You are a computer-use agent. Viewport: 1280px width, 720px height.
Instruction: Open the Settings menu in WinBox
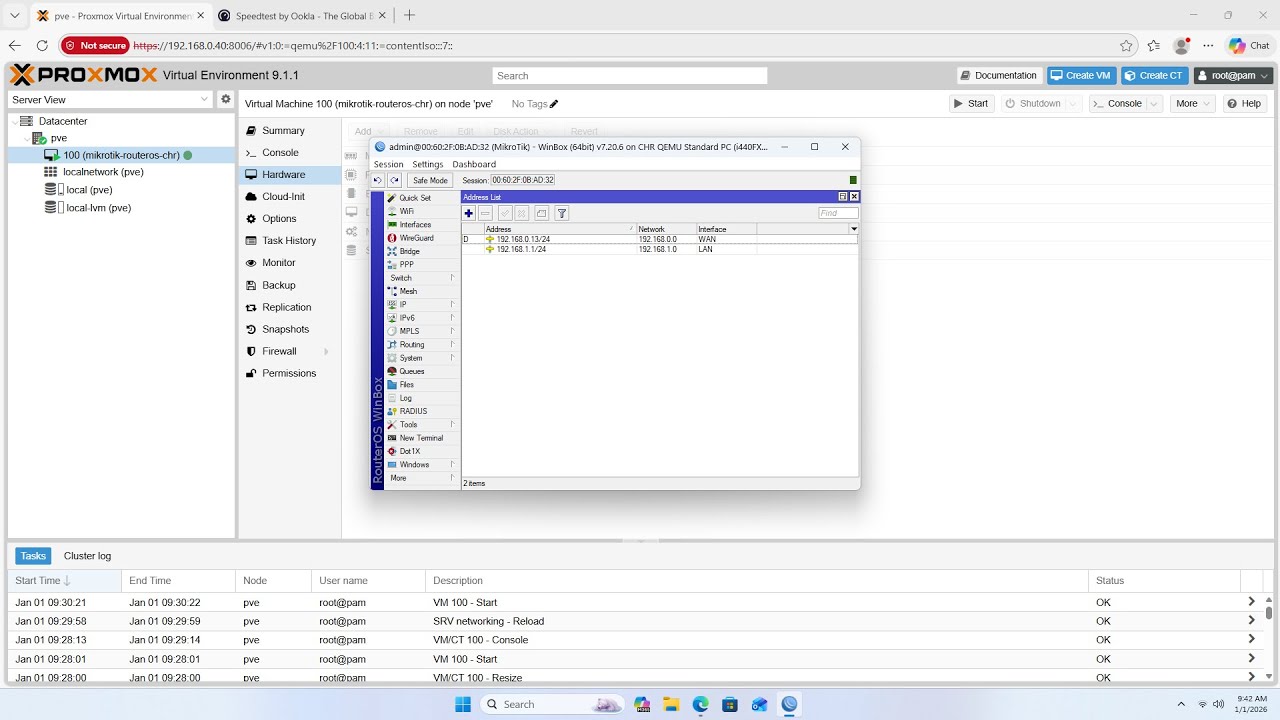[428, 164]
